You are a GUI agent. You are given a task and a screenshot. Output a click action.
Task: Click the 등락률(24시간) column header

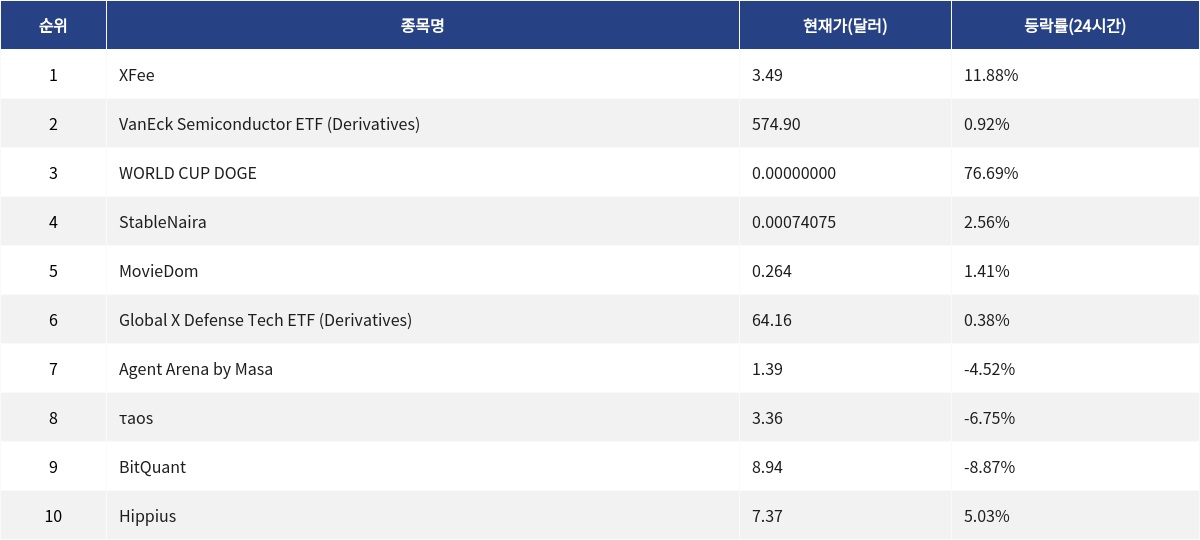1075,26
